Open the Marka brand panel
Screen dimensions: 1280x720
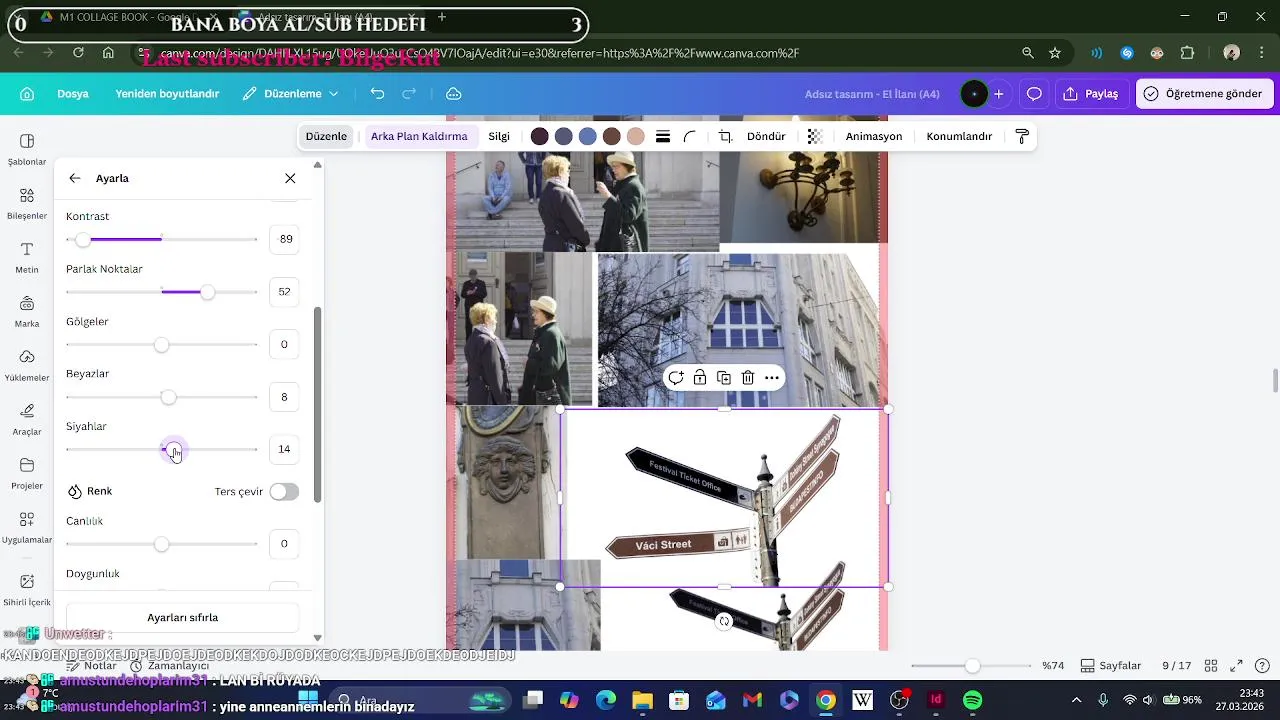[x=27, y=311]
